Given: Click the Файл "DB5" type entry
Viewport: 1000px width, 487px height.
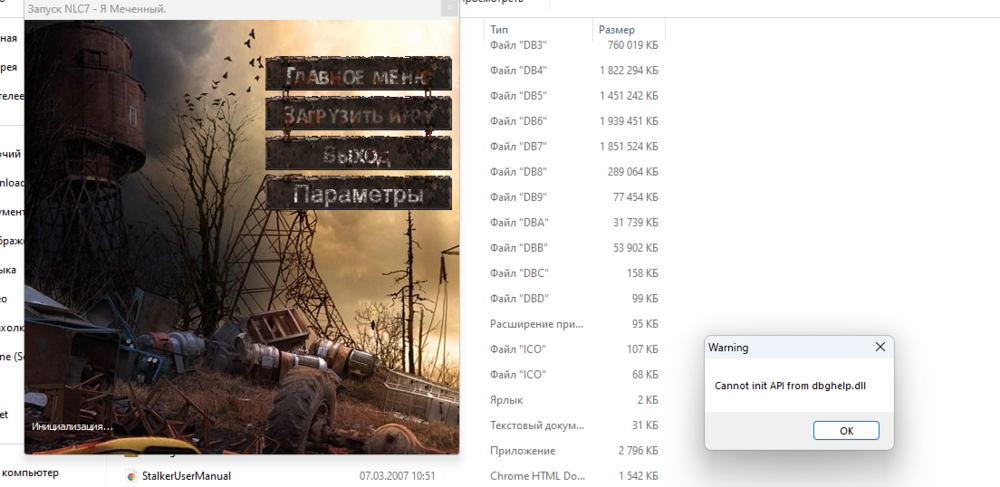Looking at the screenshot, I should click(x=518, y=96).
